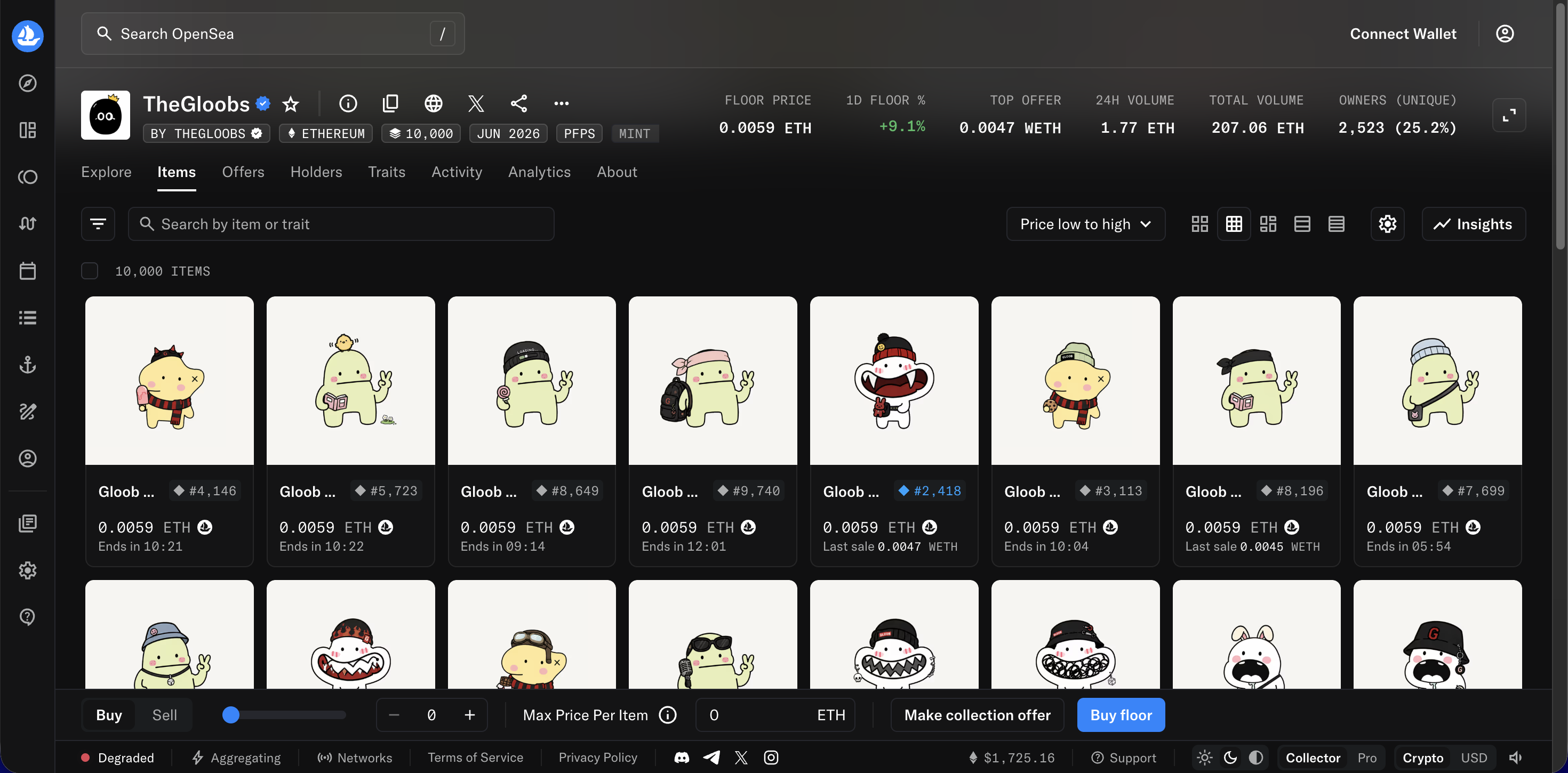Open TheGloobs X profile icon

[x=476, y=103]
